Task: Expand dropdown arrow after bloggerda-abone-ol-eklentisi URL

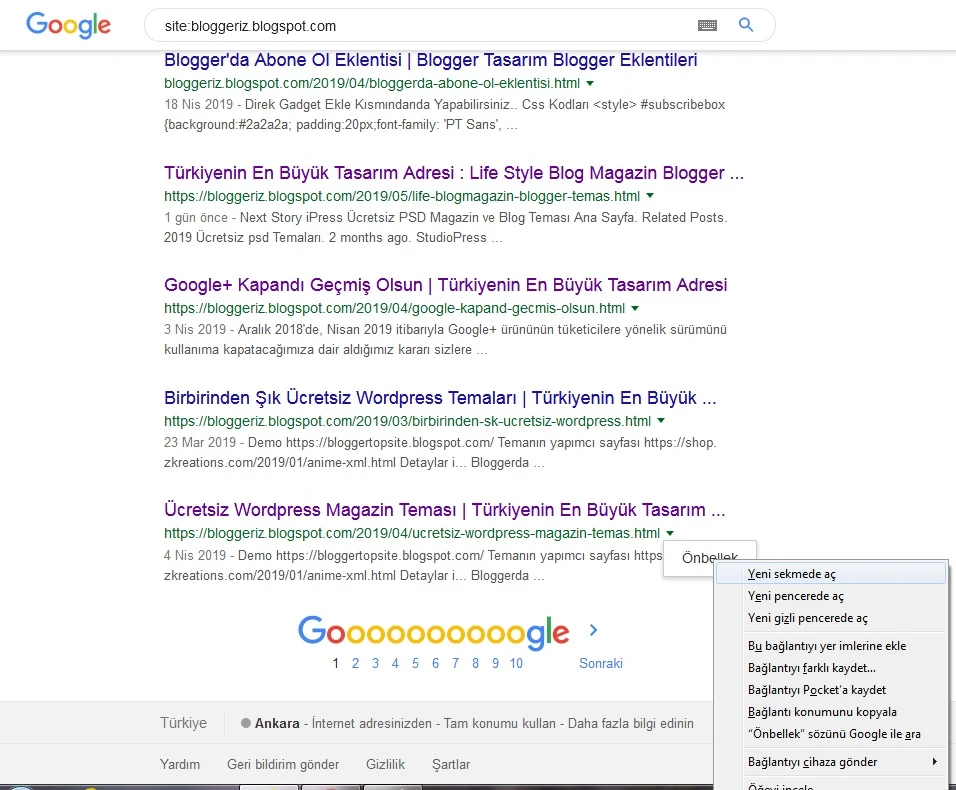Action: coord(590,84)
